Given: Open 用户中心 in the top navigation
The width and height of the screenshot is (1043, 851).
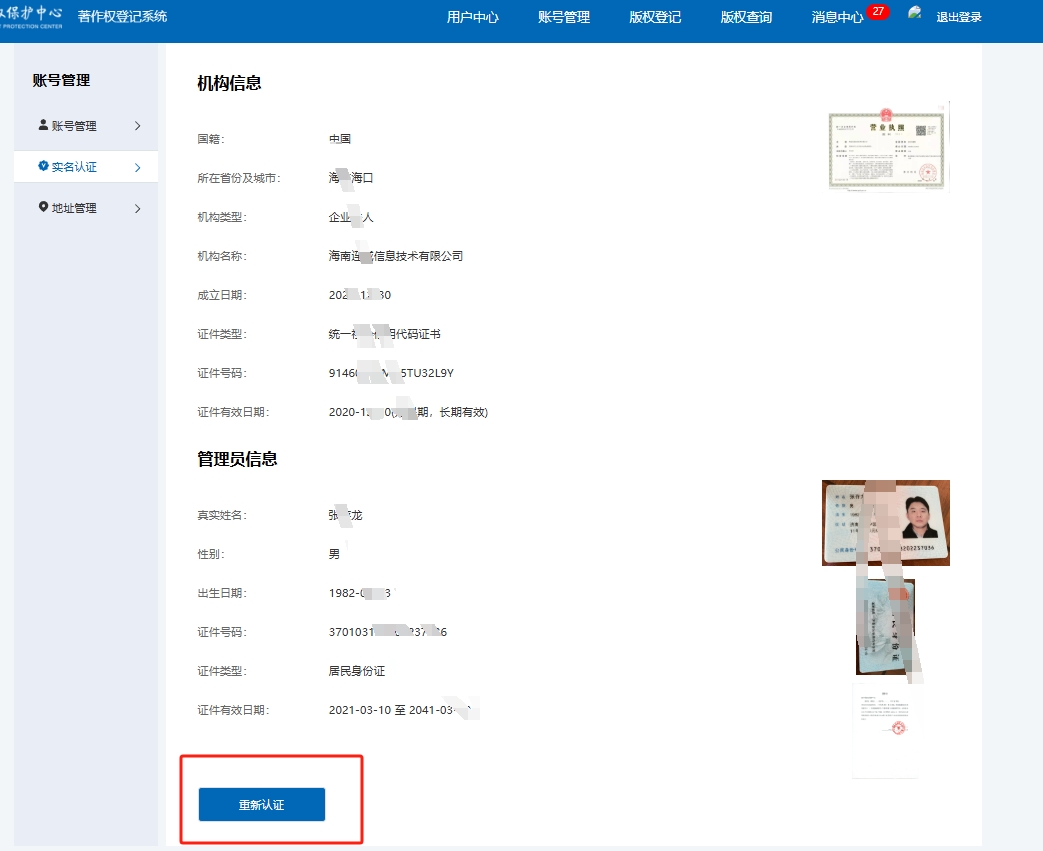Looking at the screenshot, I should (472, 17).
